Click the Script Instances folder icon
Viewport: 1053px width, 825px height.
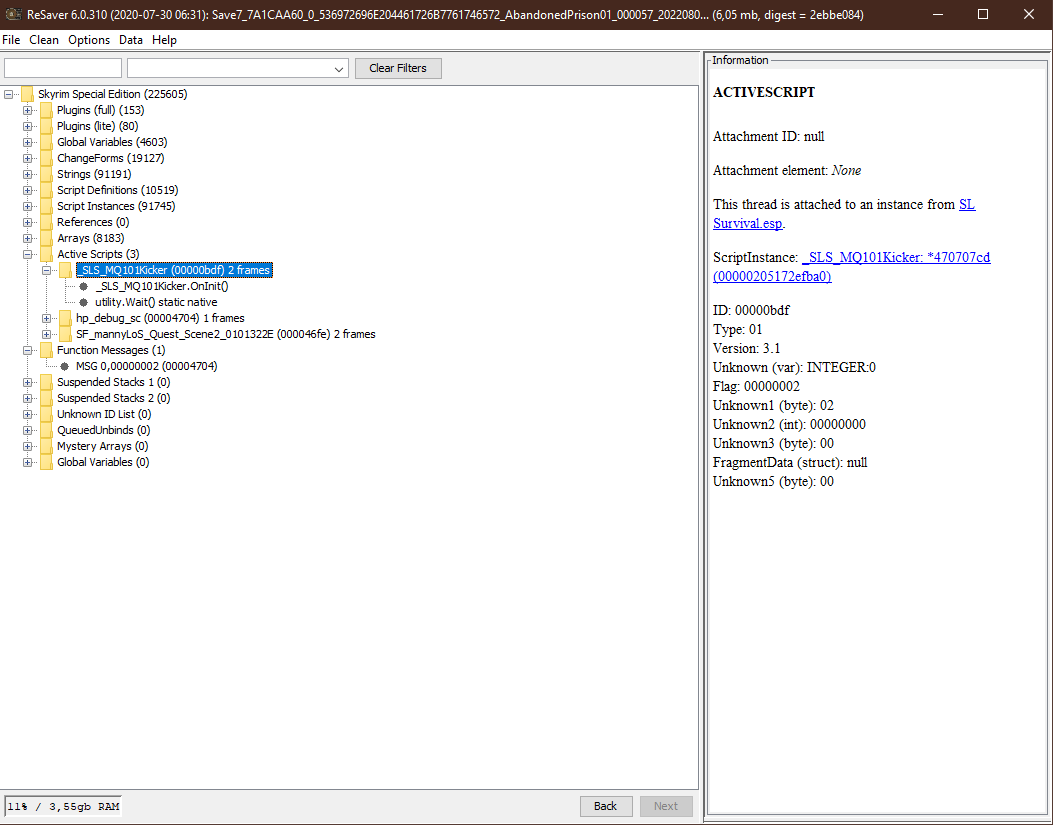pos(46,206)
